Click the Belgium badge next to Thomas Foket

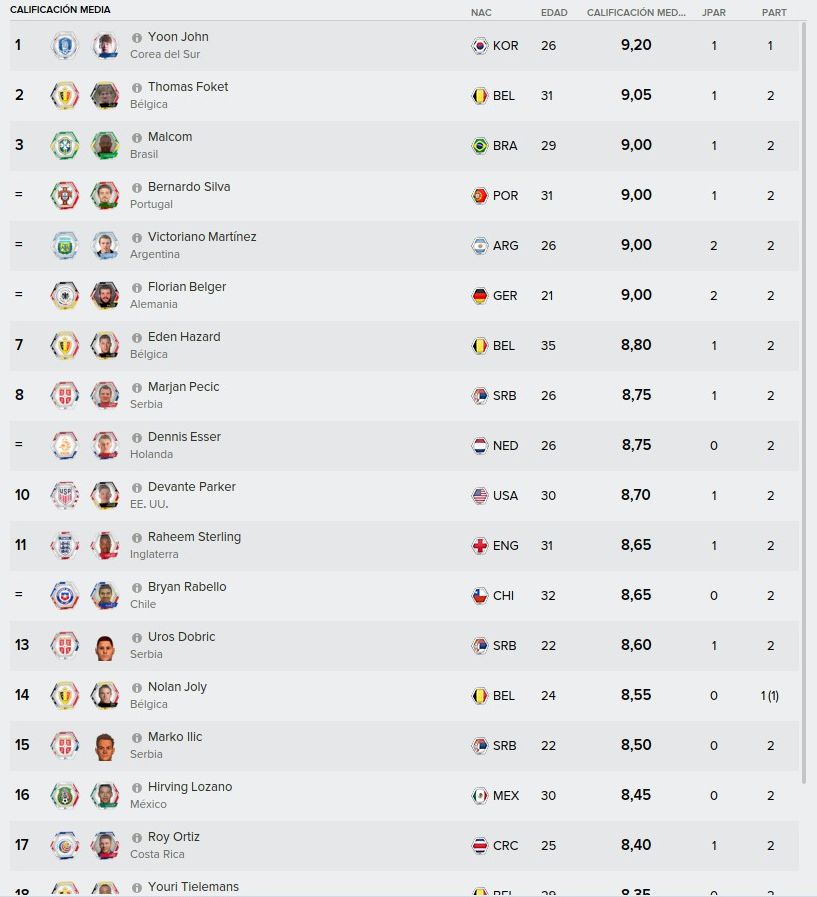point(65,96)
